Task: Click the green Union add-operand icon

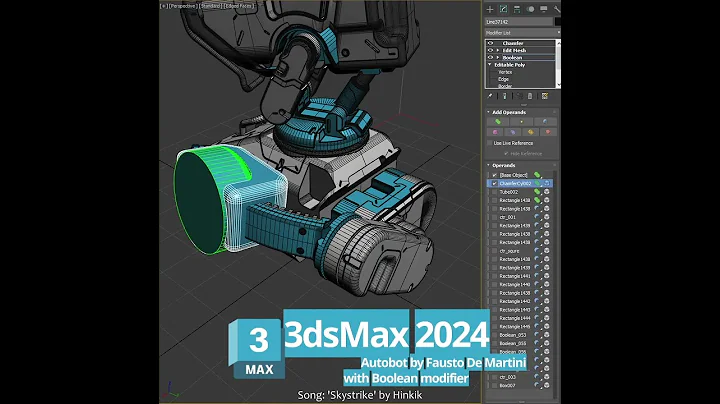Action: (498, 122)
